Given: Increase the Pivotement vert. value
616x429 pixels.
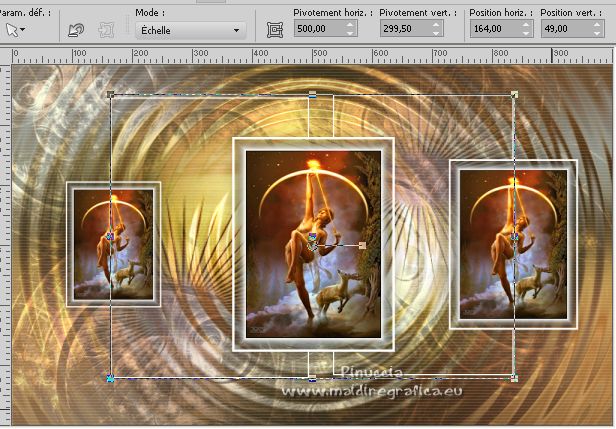Looking at the screenshot, I should tap(436, 25).
